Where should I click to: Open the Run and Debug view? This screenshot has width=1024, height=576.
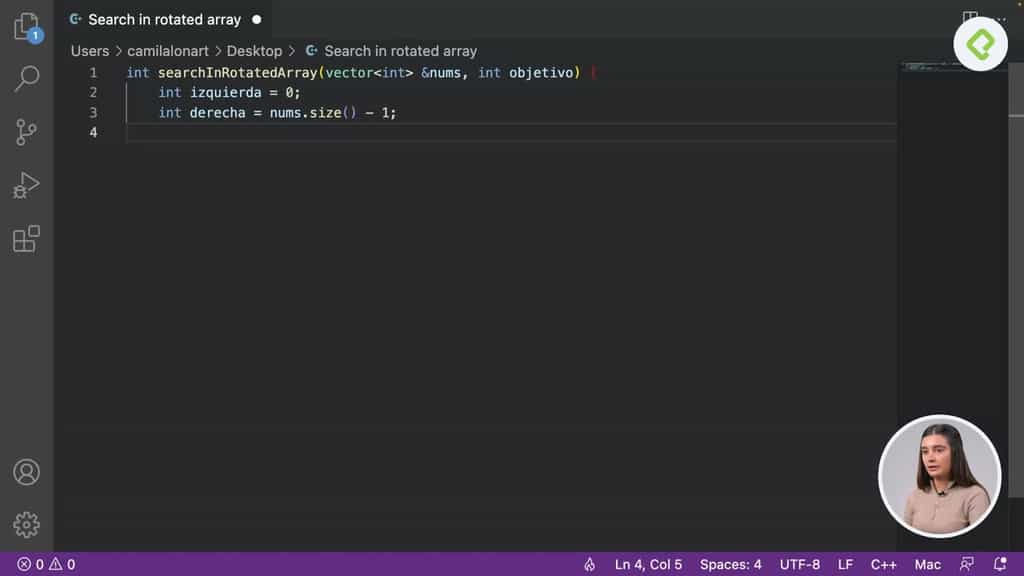[26, 184]
